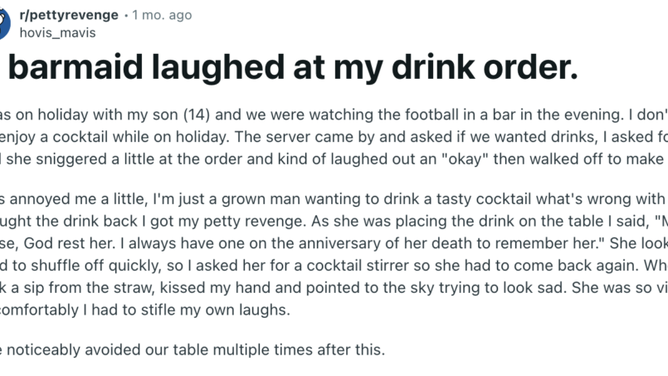Click the word 'barmaid' in the title

point(75,67)
